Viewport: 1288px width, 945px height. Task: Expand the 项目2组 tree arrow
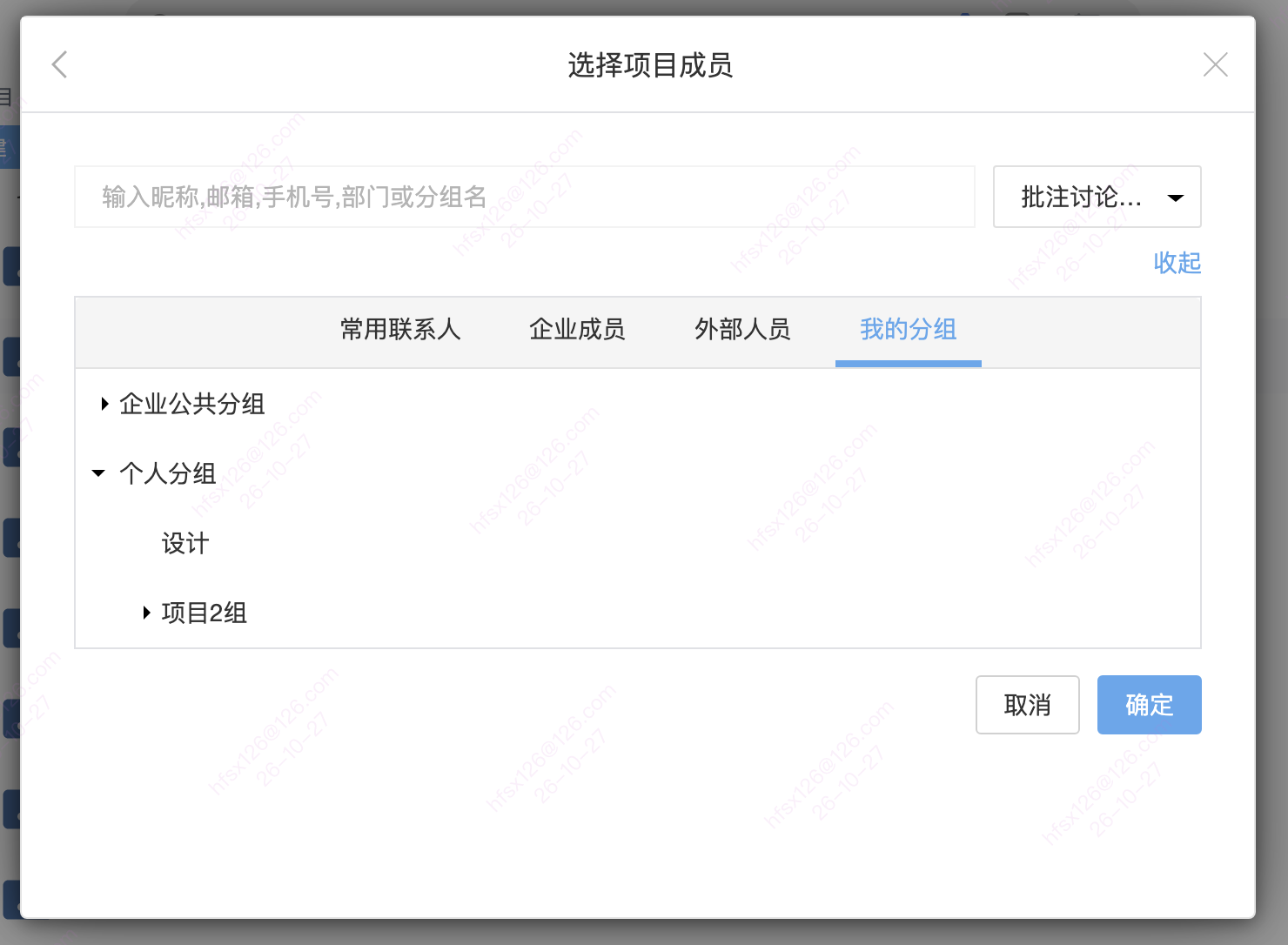(146, 613)
